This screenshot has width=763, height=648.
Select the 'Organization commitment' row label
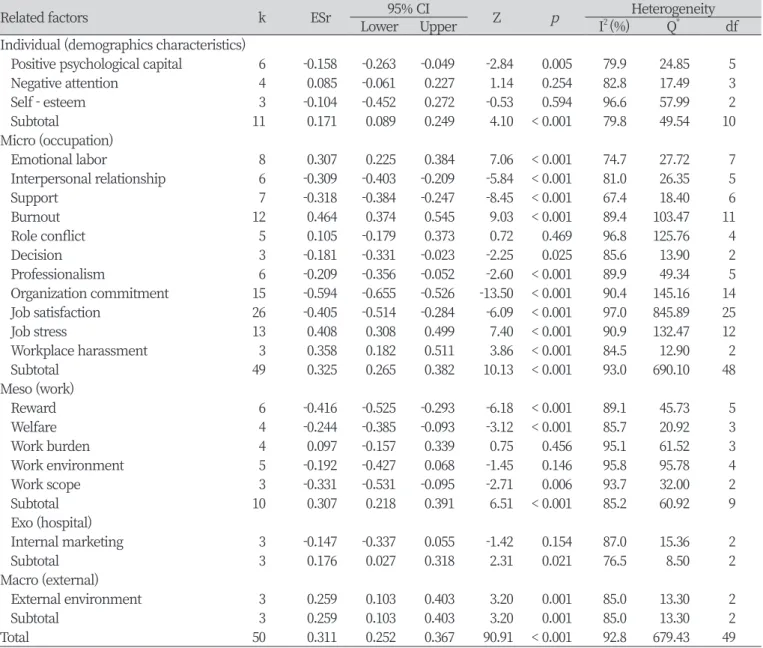tap(90, 293)
